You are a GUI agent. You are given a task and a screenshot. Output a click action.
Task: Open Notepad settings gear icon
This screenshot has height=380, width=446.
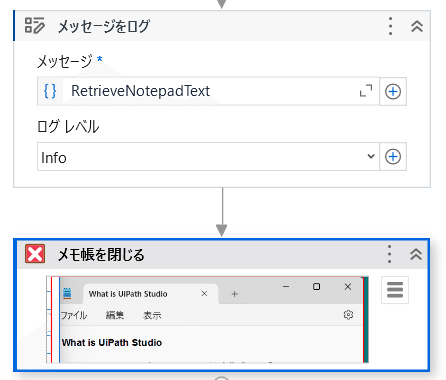(348, 315)
